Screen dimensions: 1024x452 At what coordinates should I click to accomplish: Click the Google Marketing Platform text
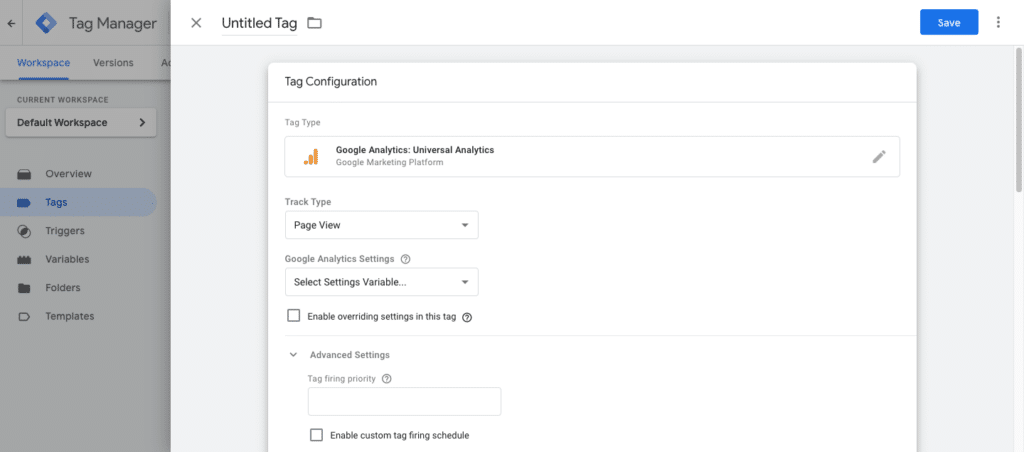[389, 162]
